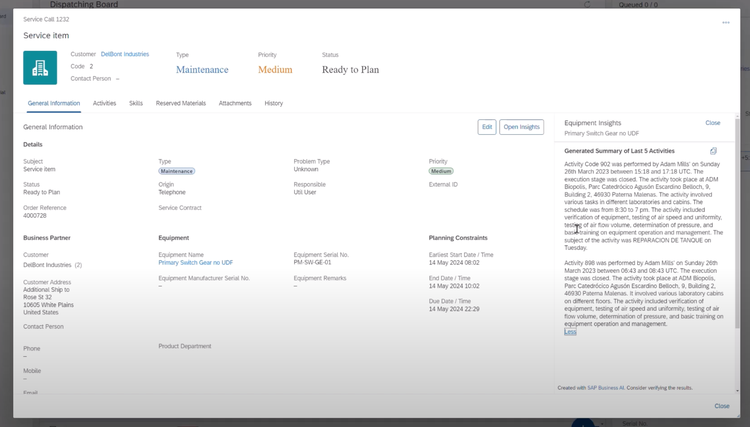
Task: Click the DelBont Industries customer link in header
Action: [125, 55]
